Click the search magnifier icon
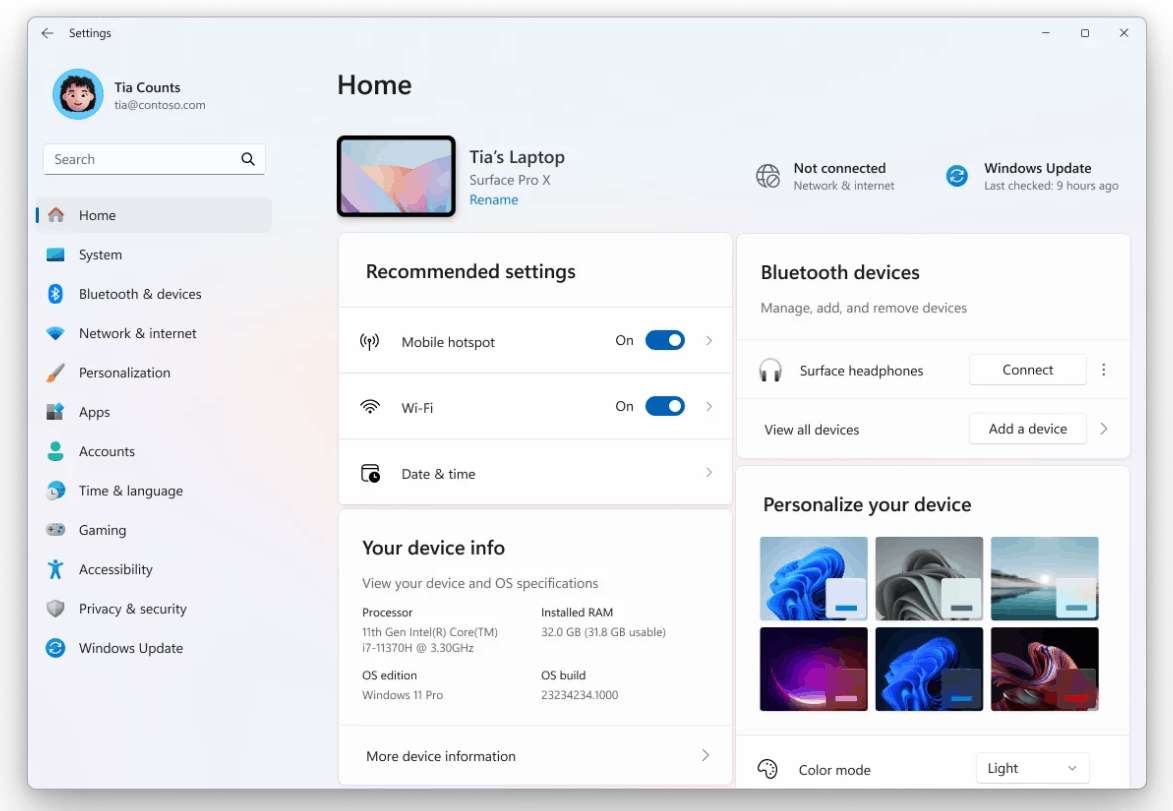This screenshot has width=1173, height=811. coord(248,159)
